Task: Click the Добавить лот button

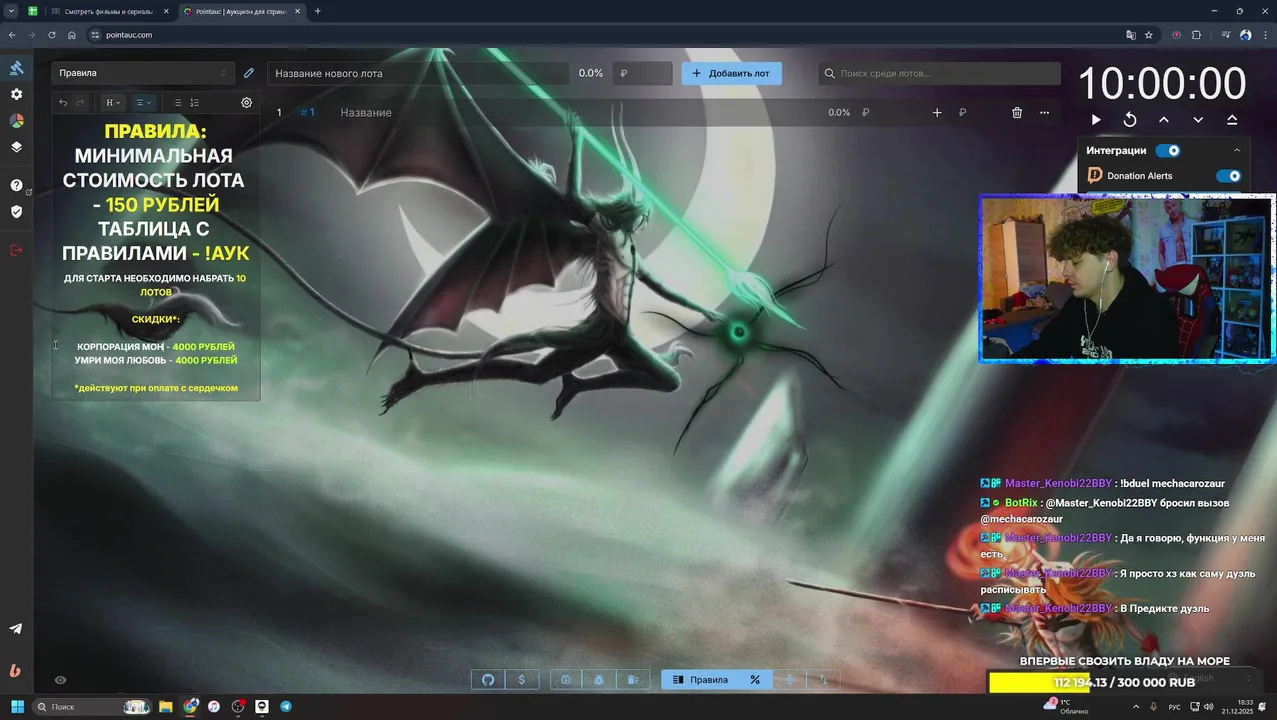Action: (x=732, y=73)
